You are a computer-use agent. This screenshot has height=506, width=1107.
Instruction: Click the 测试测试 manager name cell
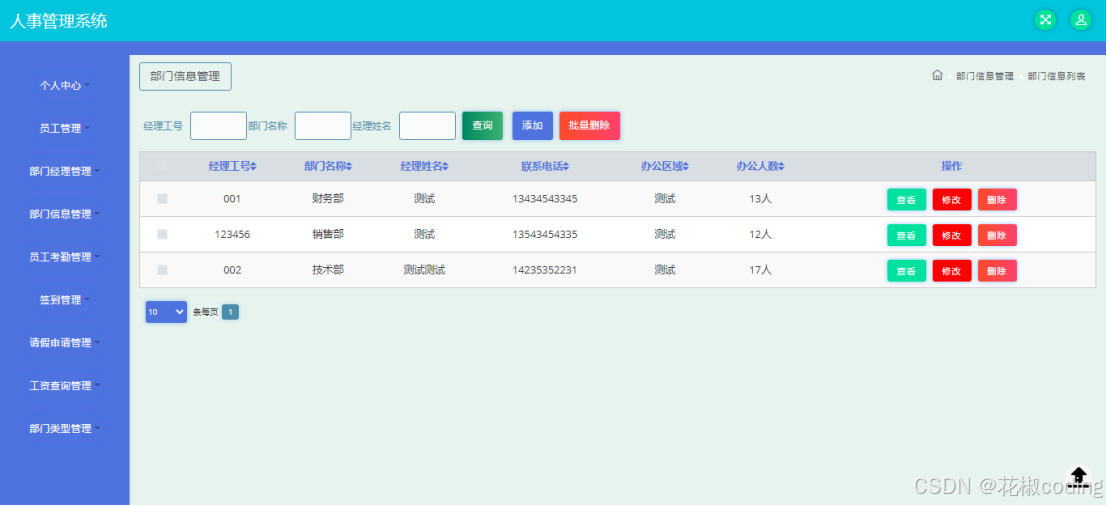tap(424, 270)
